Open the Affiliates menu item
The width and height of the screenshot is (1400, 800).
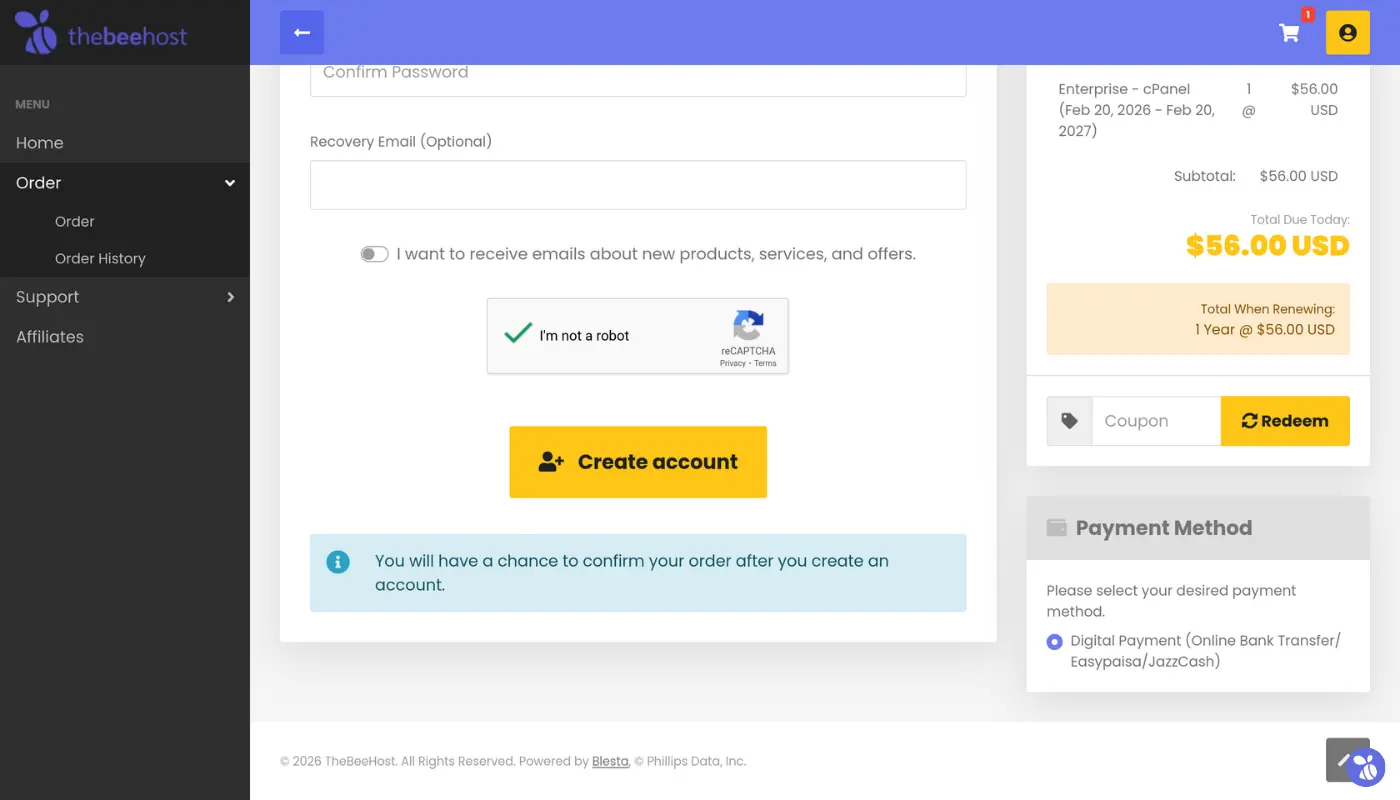point(50,337)
